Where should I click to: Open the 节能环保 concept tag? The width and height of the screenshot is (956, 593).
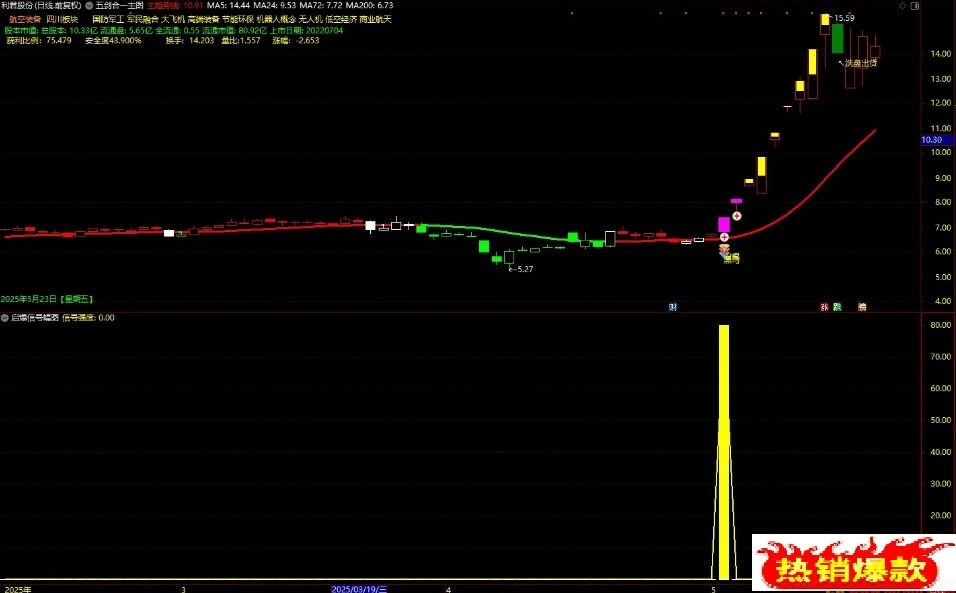[x=238, y=20]
